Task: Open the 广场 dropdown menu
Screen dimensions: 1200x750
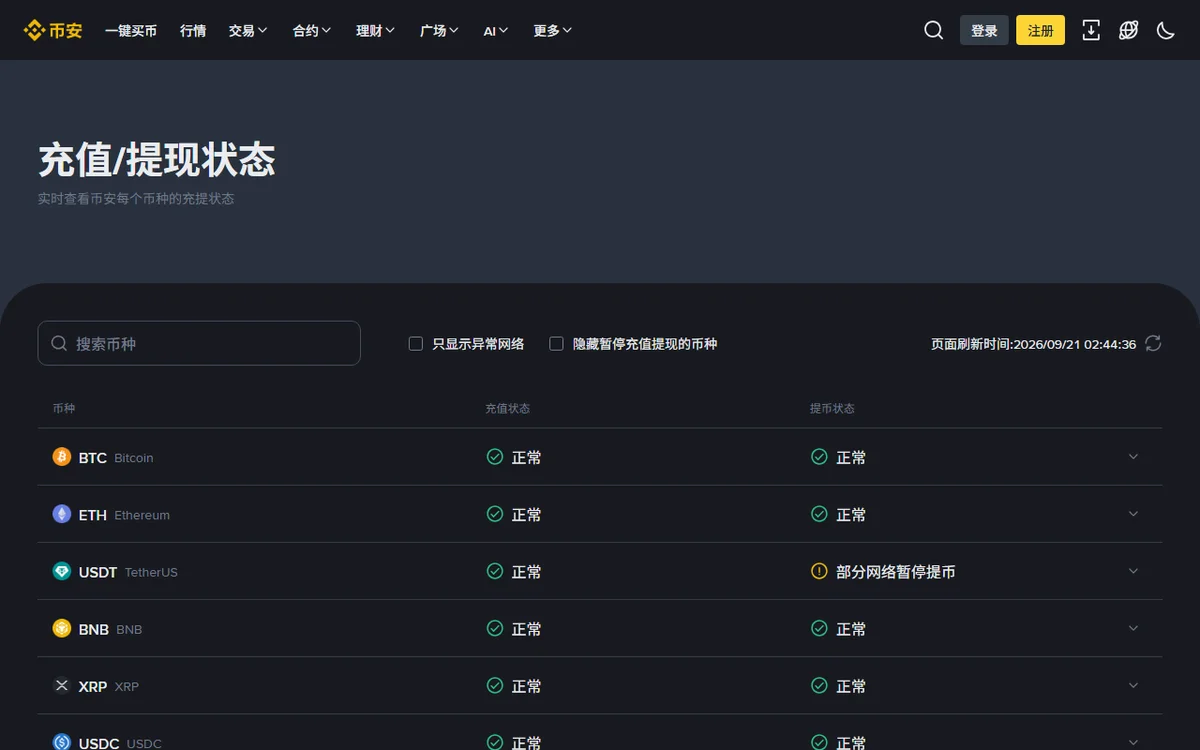Action: point(440,31)
